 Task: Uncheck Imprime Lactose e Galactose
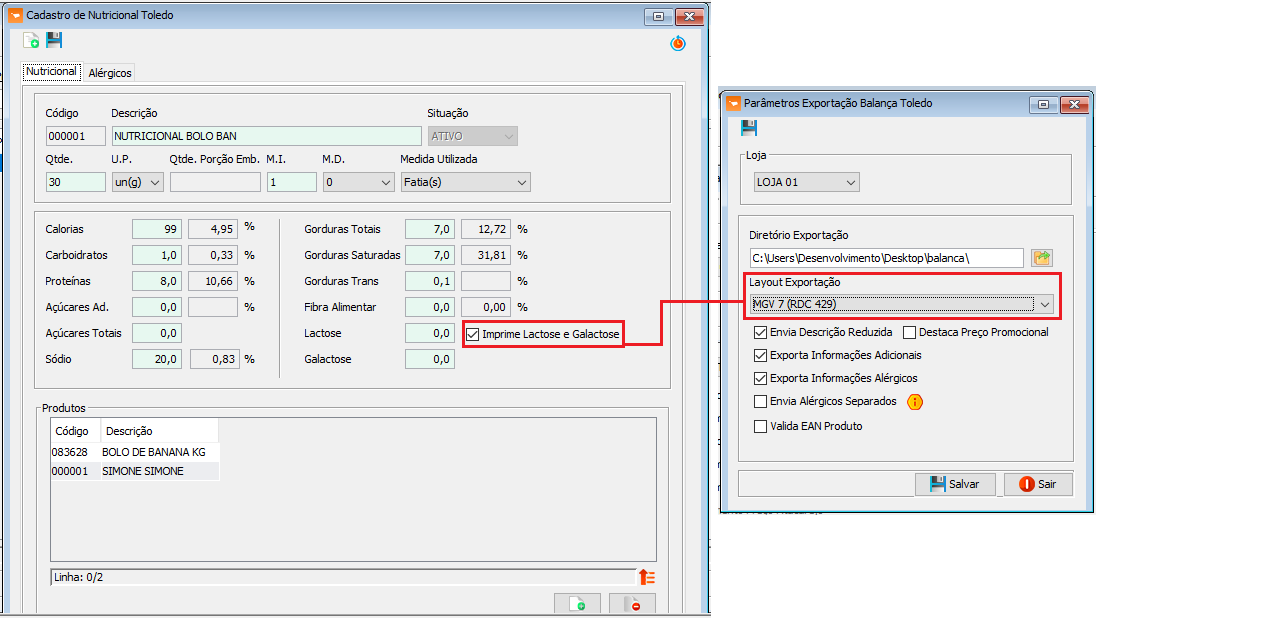(473, 334)
